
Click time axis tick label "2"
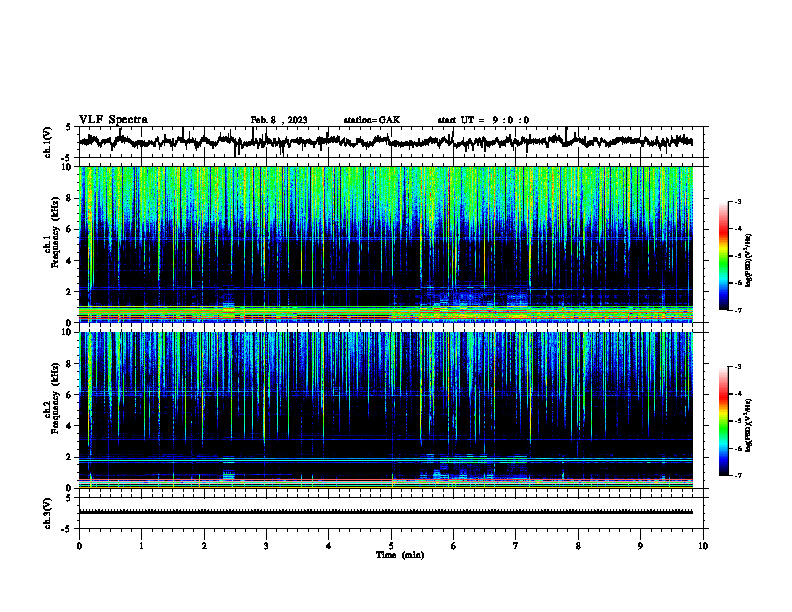204,546
